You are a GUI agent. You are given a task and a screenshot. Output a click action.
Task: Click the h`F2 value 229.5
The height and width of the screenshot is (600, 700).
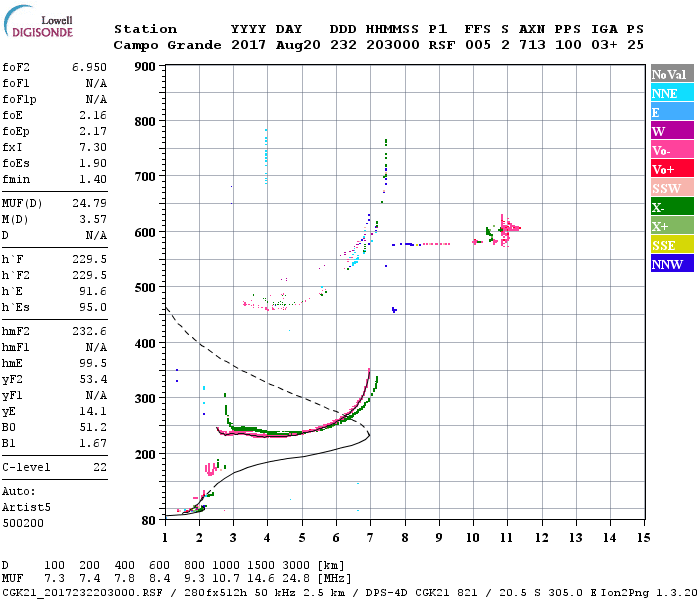pyautogui.click(x=89, y=275)
